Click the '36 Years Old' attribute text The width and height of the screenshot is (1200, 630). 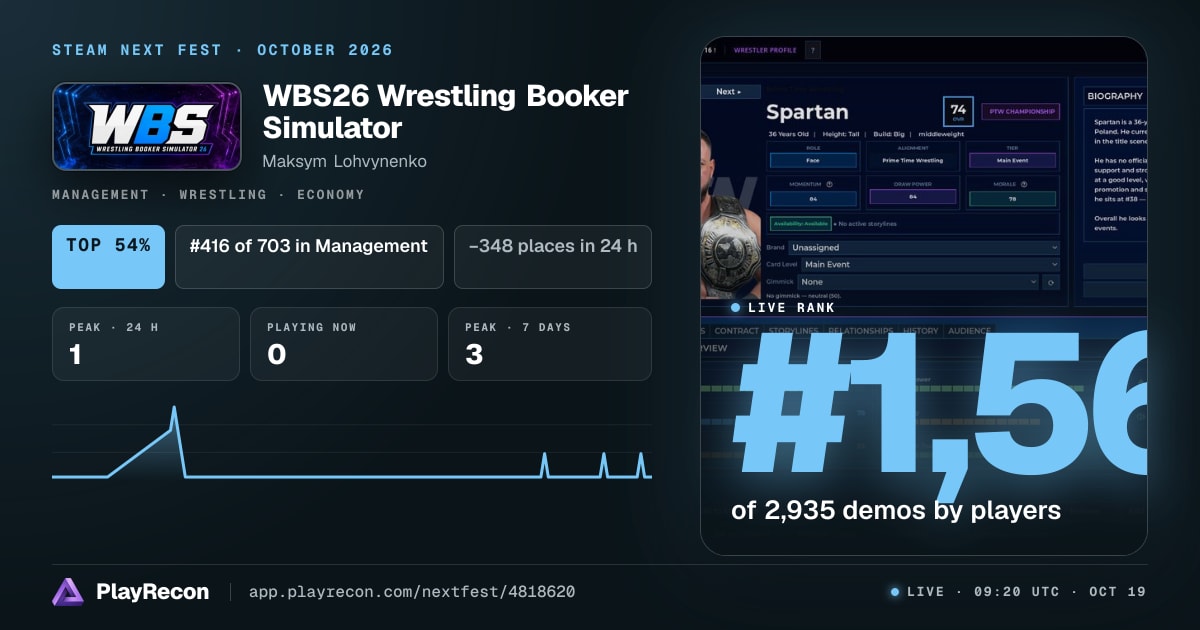tap(788, 134)
